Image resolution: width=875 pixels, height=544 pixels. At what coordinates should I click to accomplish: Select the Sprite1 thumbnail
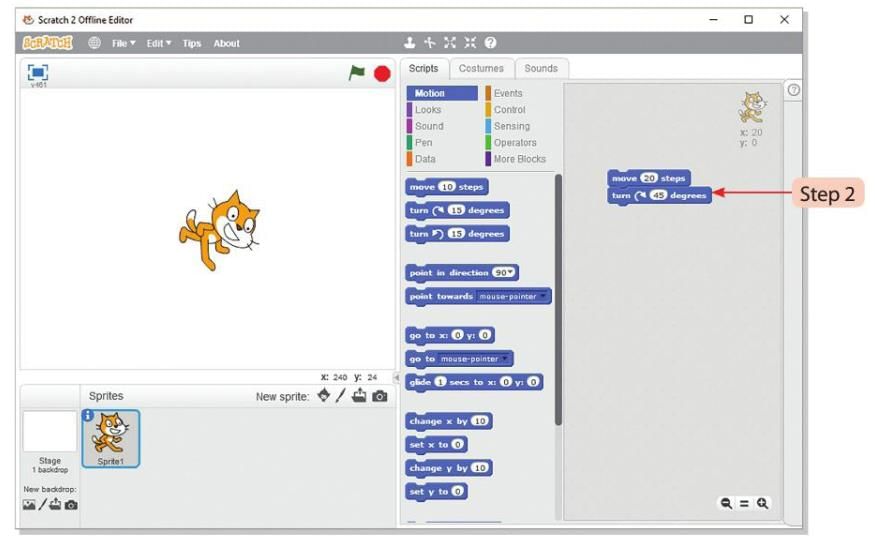[x=110, y=439]
